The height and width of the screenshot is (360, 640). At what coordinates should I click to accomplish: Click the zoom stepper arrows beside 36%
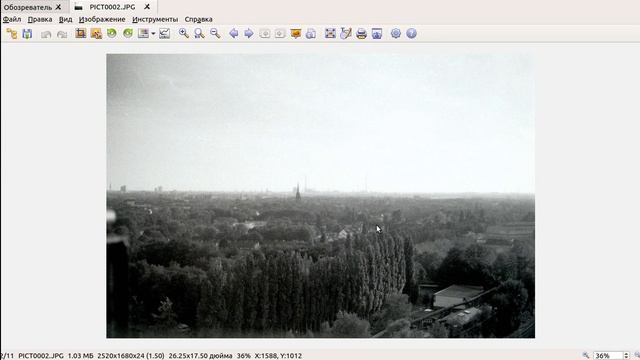[627, 356]
